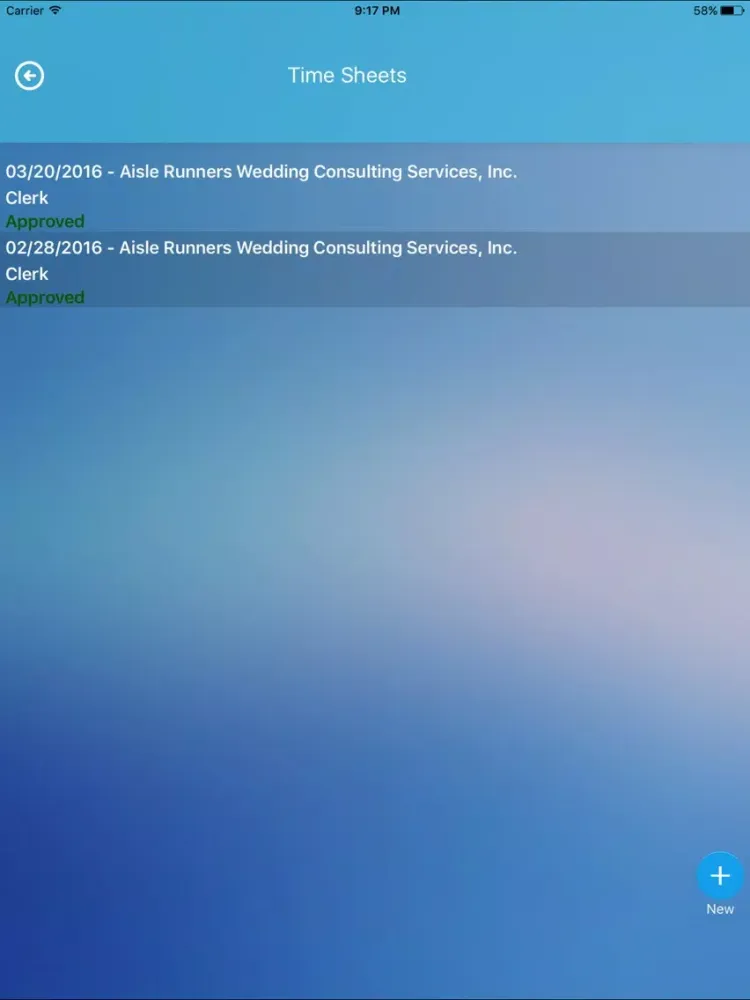Select Clerk under the 03/20/2016 entry
This screenshot has height=1000, width=750.
click(x=27, y=198)
